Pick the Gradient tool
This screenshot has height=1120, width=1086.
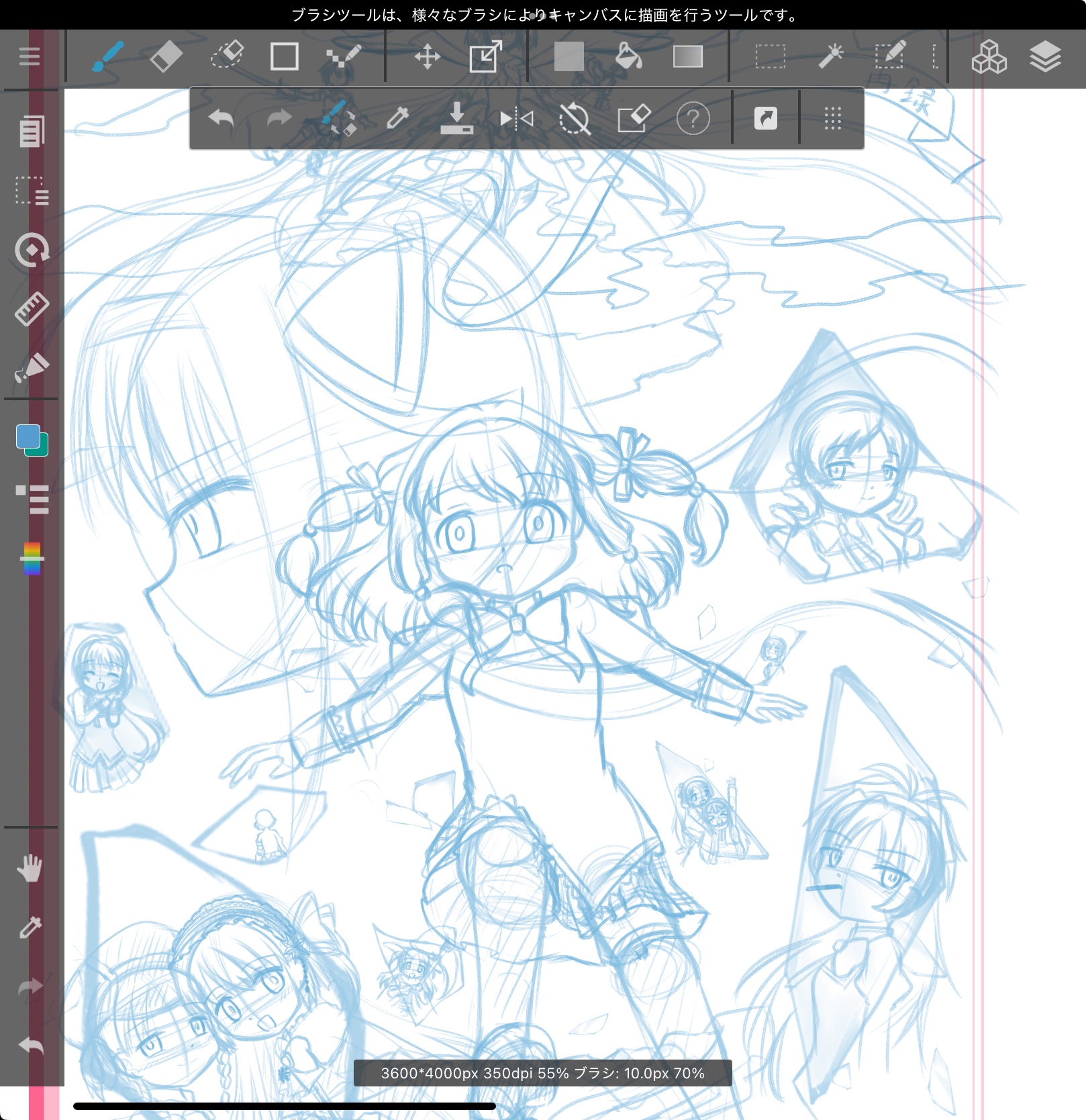pos(687,56)
